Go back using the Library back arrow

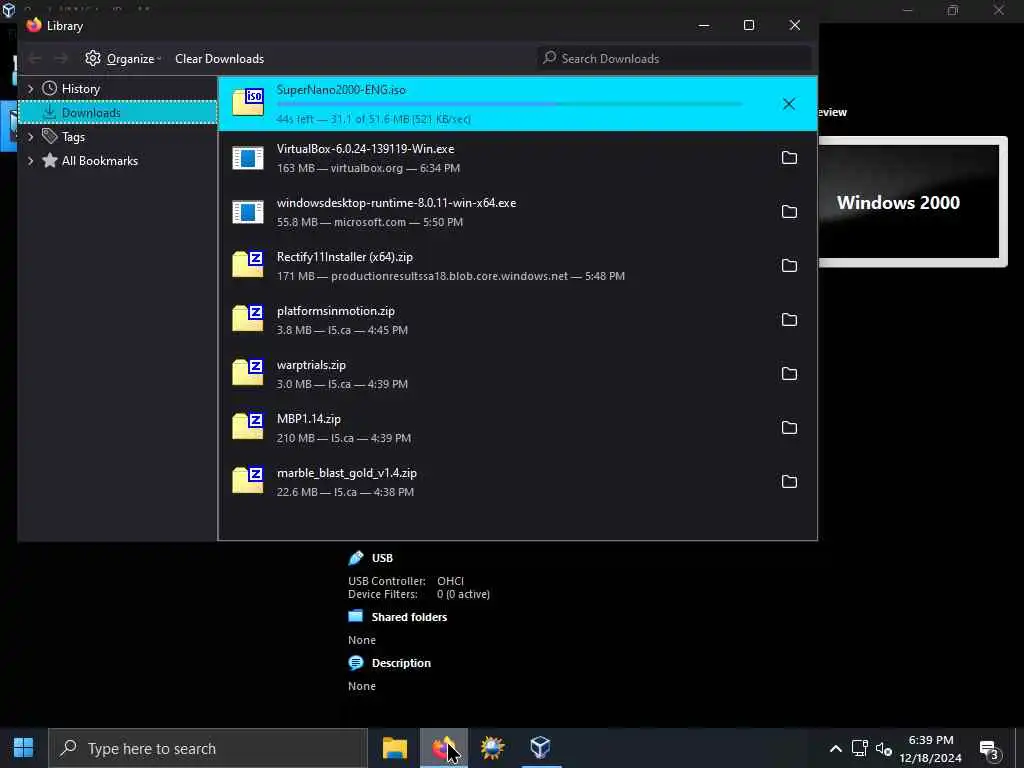(35, 59)
